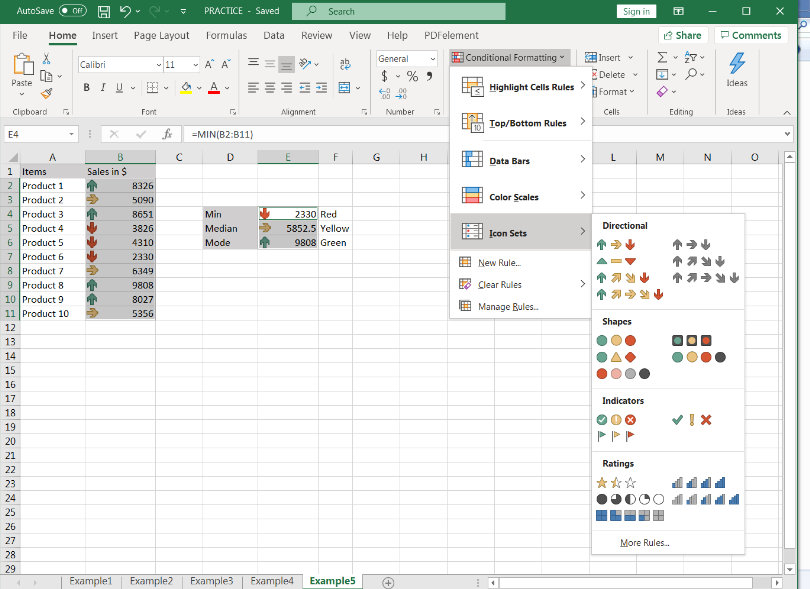The image size is (810, 589).
Task: Open the font name Calibri dropdown
Action: (x=159, y=65)
